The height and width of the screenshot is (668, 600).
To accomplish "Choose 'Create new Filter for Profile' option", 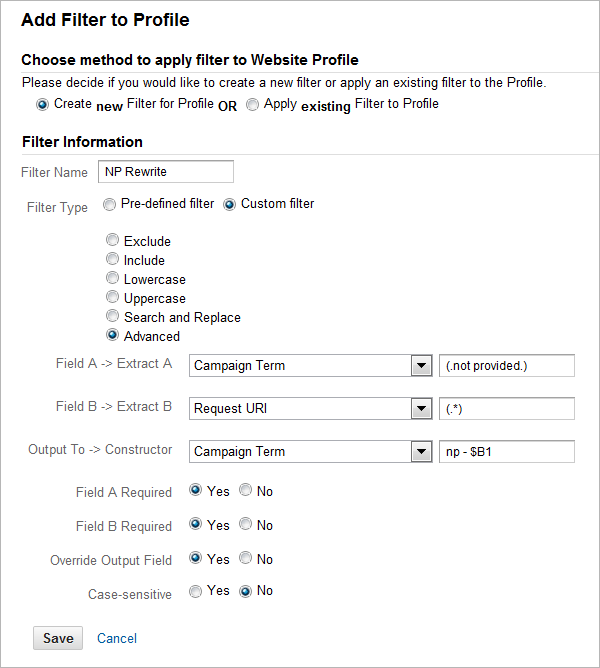I will pyautogui.click(x=42, y=104).
